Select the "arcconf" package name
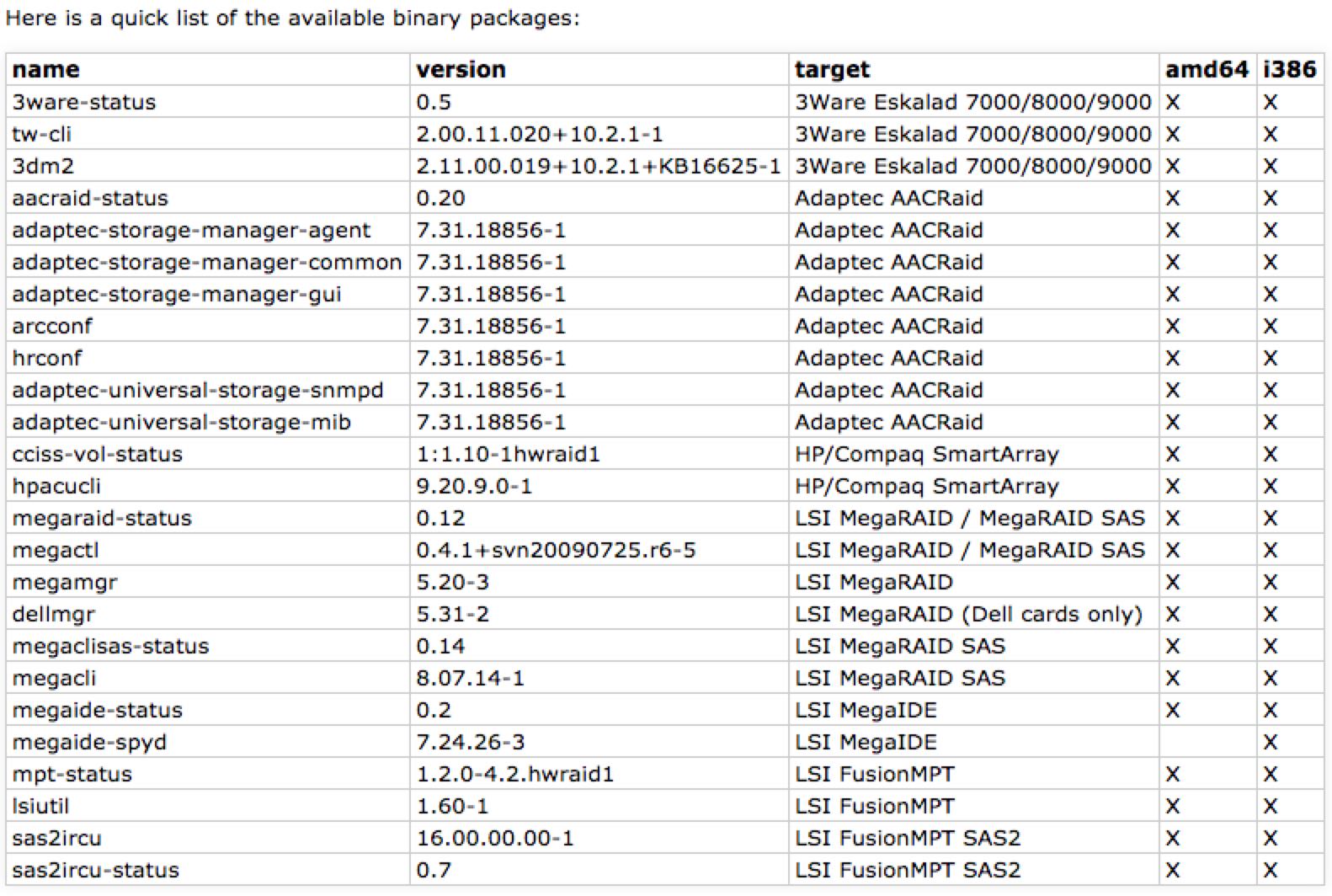 tap(52, 326)
